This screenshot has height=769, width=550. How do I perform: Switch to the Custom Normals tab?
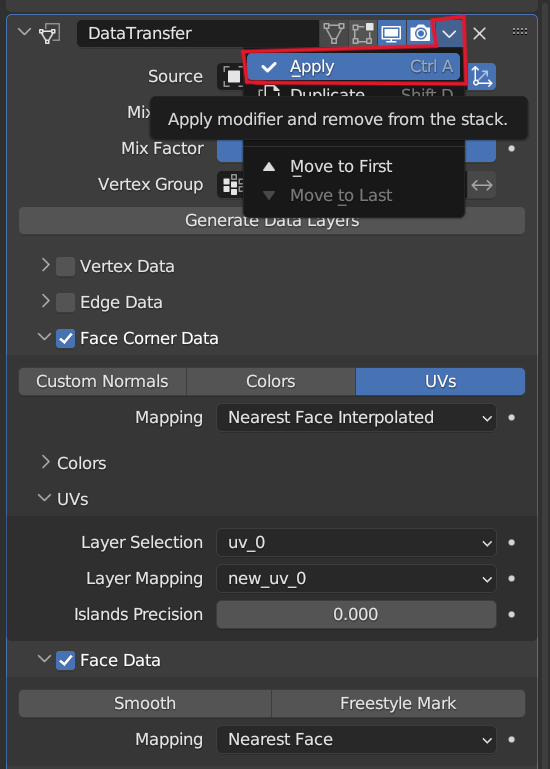(x=103, y=382)
